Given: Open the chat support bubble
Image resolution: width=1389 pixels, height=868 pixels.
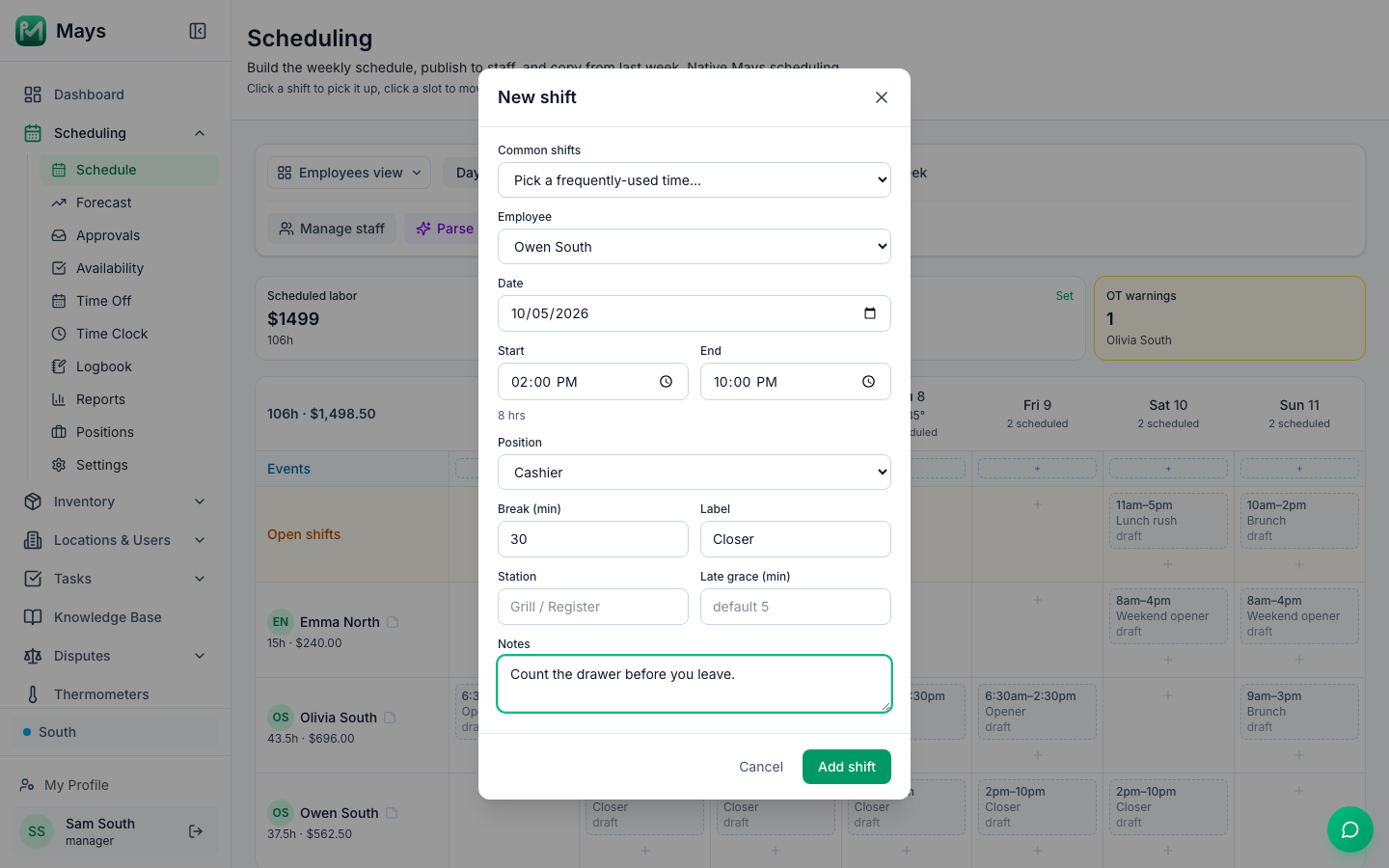Looking at the screenshot, I should (1350, 829).
